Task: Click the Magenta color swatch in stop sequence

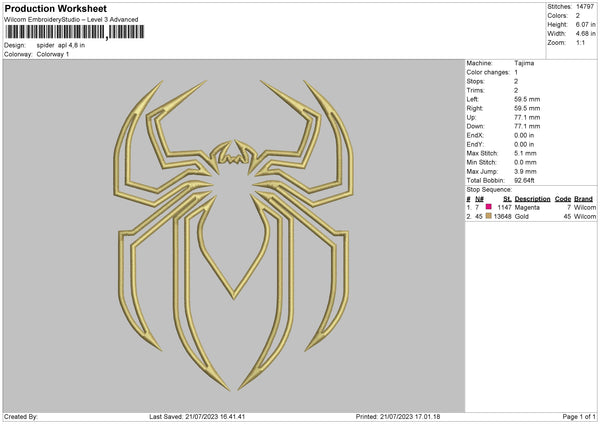Action: 489,207
